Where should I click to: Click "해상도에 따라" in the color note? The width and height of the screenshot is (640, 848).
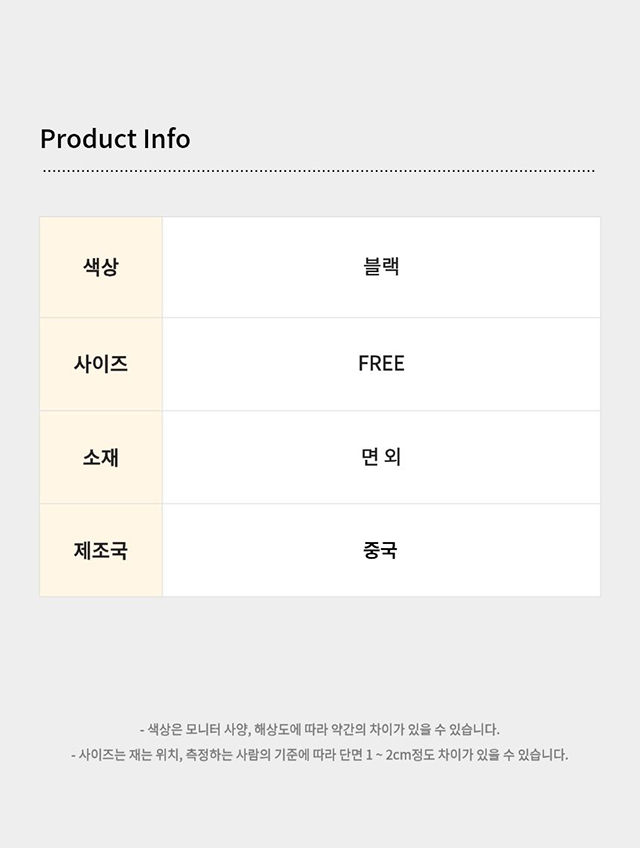287,730
